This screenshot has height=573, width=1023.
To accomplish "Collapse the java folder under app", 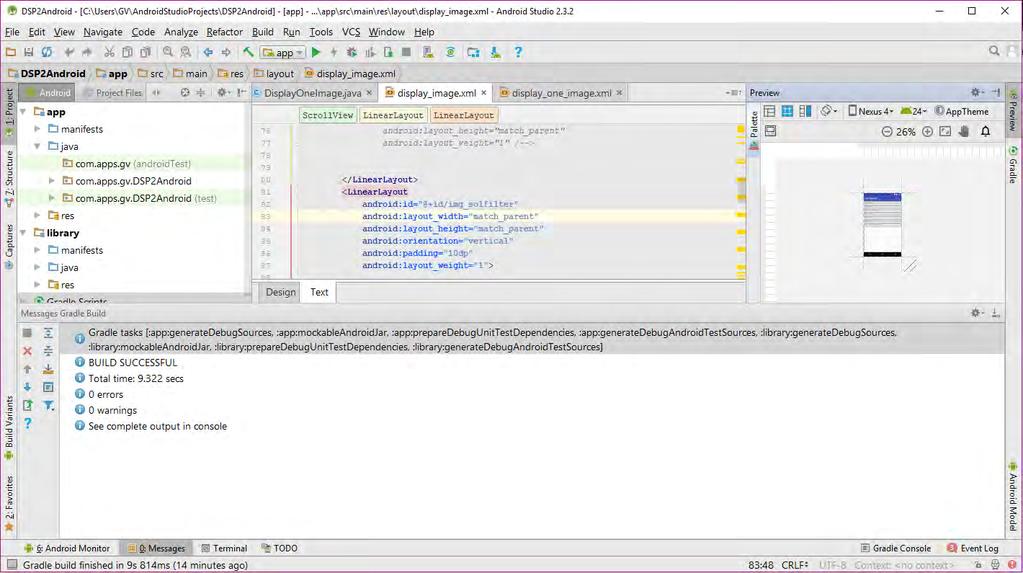I will tap(38, 146).
